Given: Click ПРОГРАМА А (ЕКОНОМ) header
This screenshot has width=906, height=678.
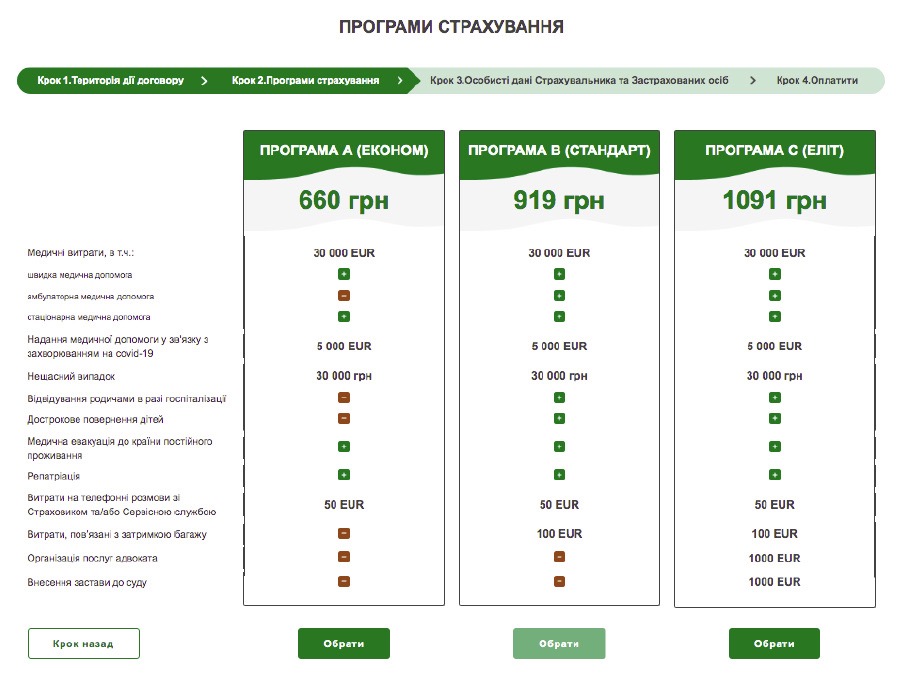Looking at the screenshot, I should [x=344, y=150].
